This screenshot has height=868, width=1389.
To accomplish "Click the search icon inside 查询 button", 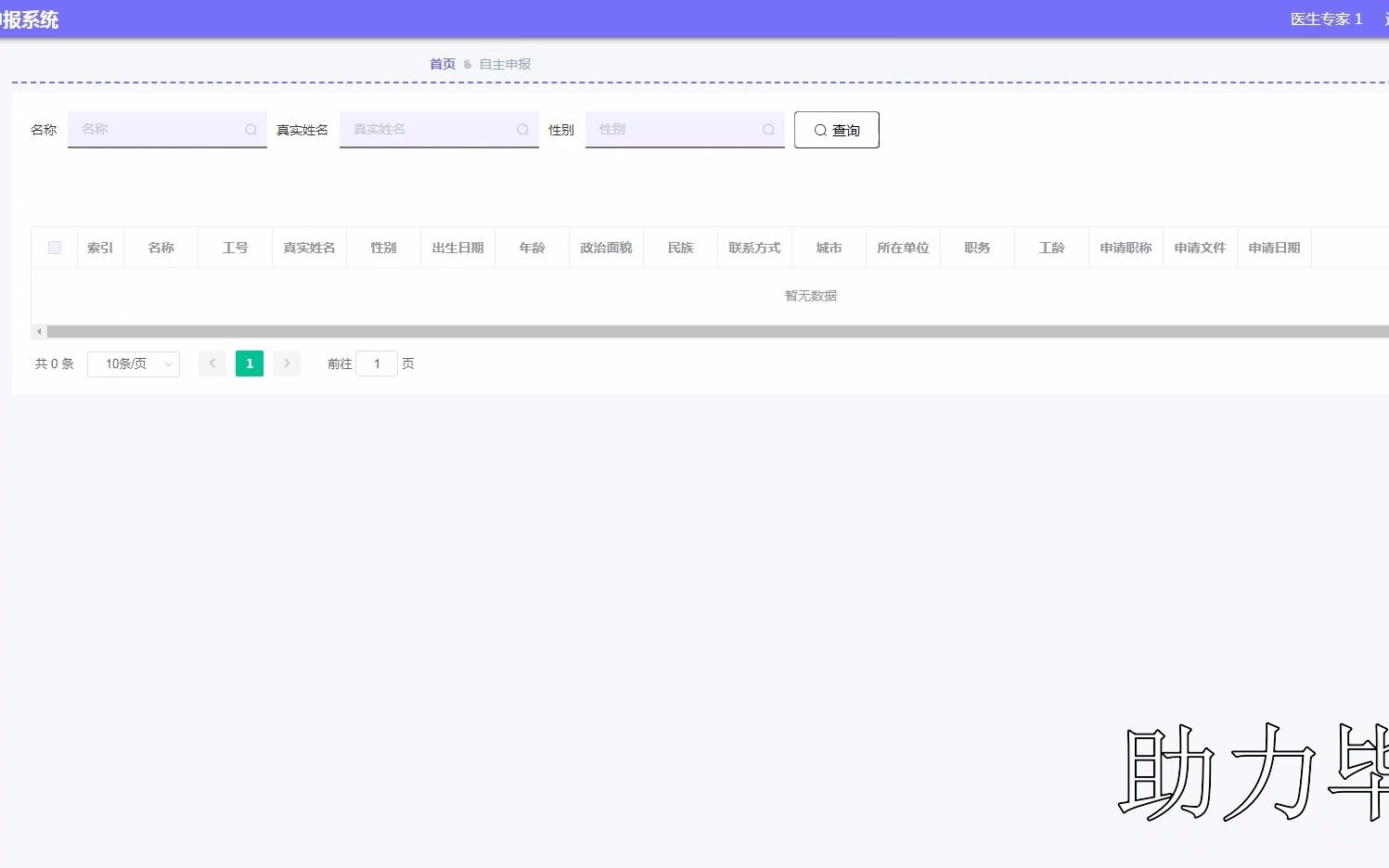I will click(x=820, y=130).
